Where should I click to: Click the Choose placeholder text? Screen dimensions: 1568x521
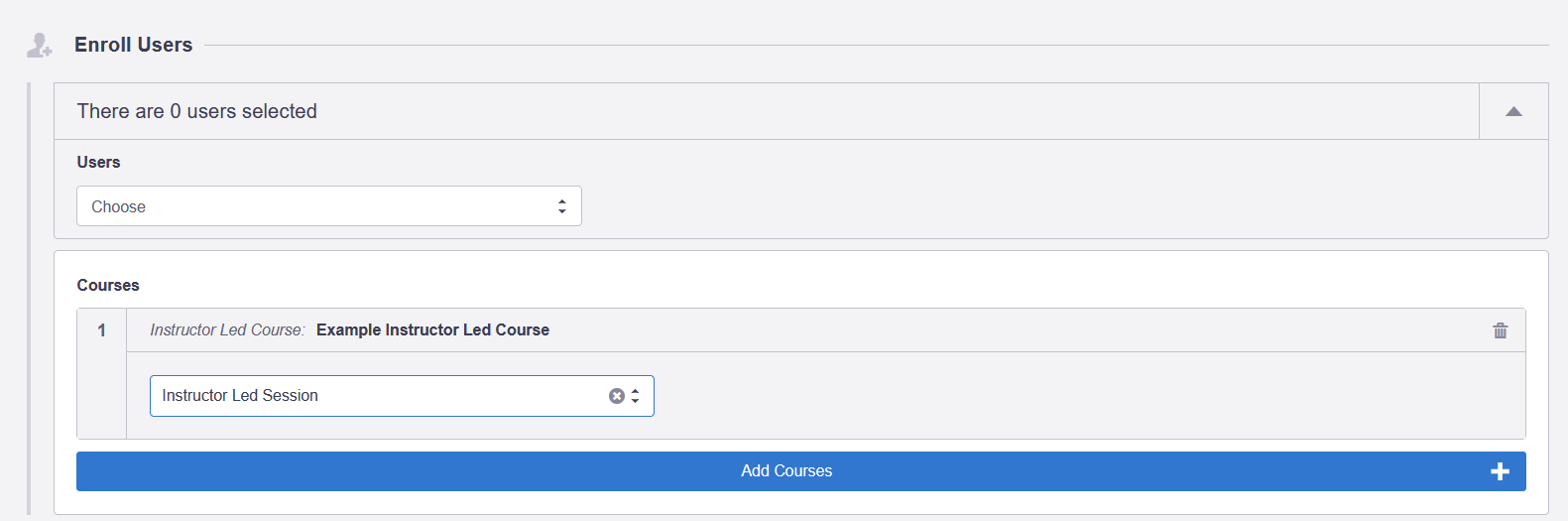(118, 207)
